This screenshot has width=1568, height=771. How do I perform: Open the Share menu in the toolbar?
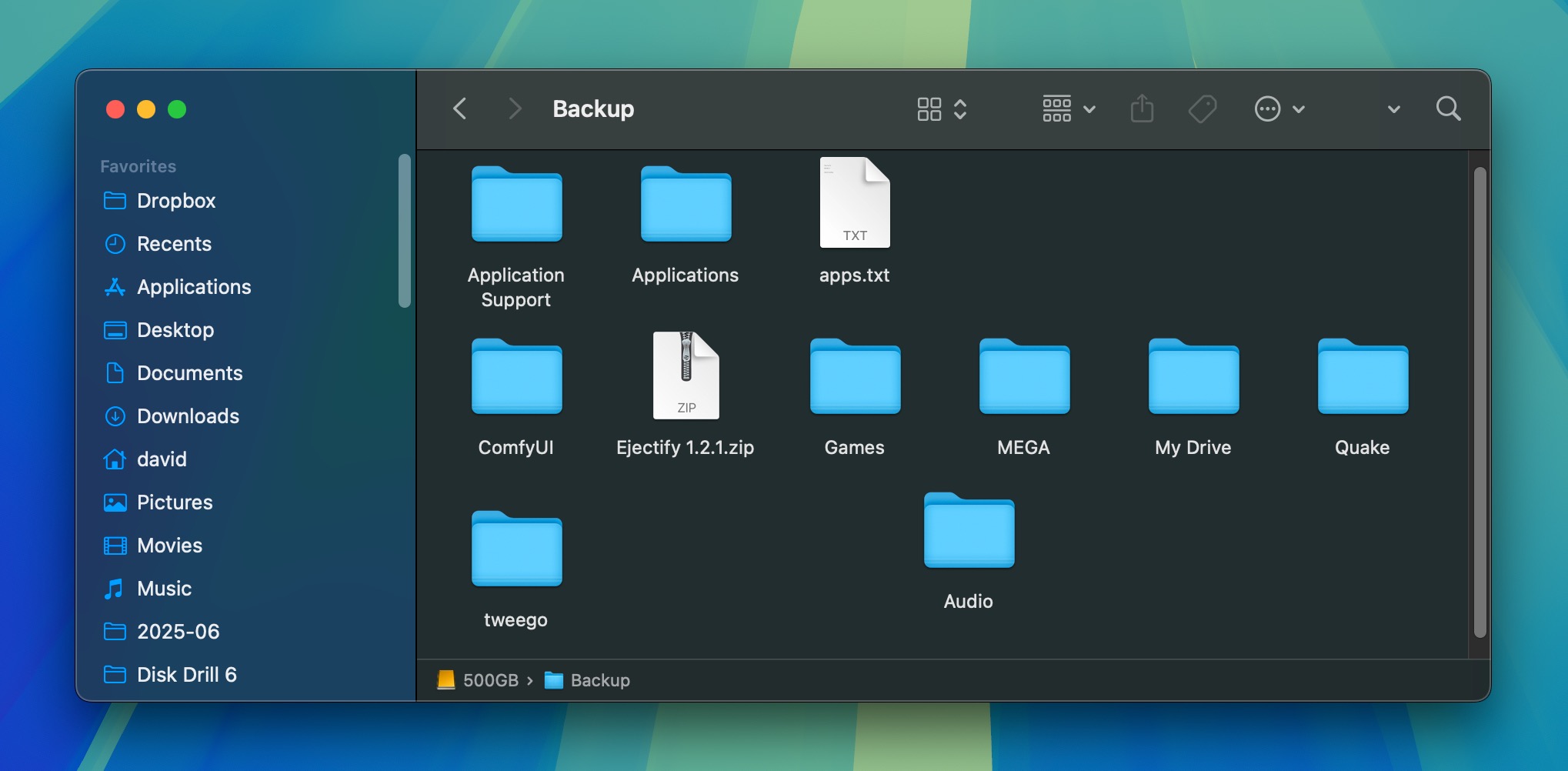point(1142,108)
